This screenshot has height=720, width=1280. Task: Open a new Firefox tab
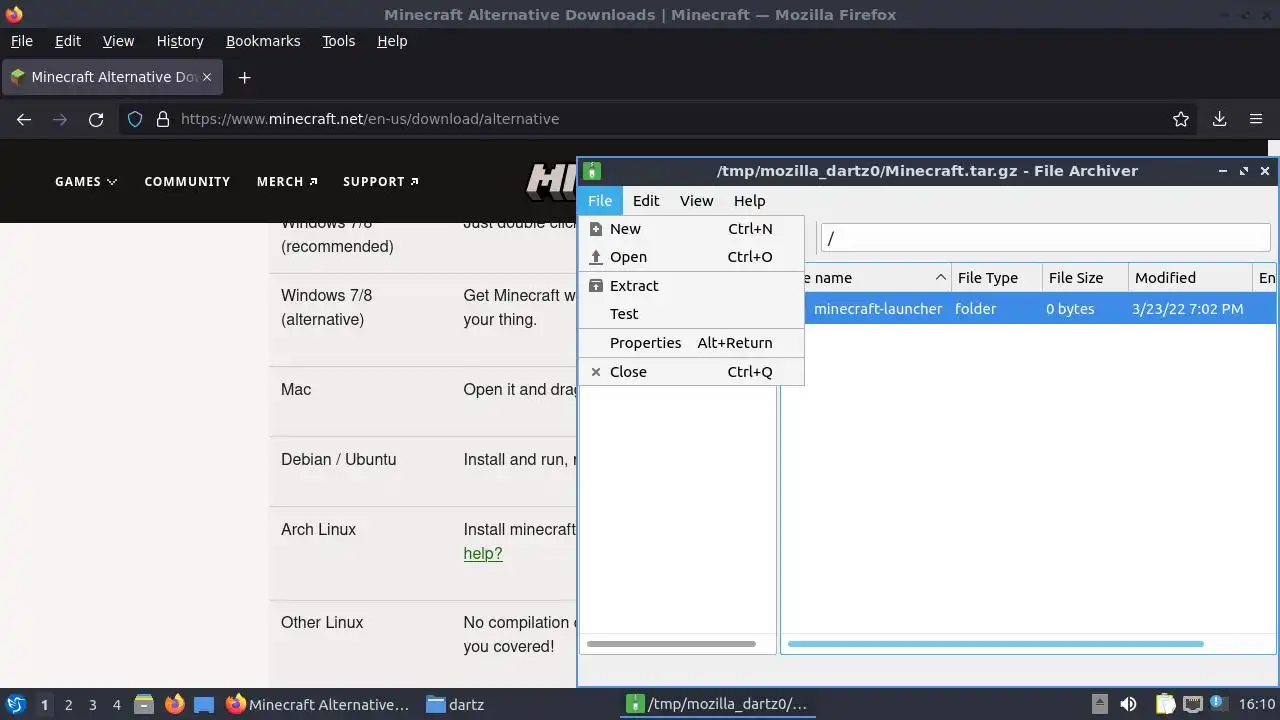tap(244, 77)
